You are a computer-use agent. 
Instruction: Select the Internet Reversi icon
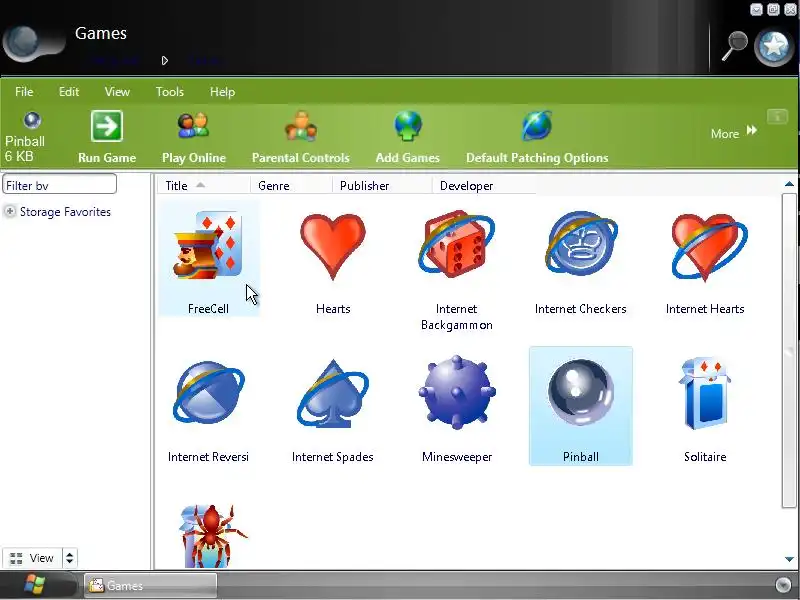[209, 392]
